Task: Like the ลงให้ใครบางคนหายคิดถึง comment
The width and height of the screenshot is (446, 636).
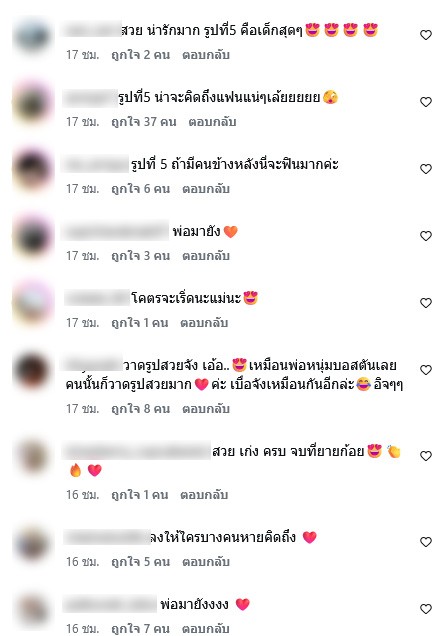Action: pos(425,542)
